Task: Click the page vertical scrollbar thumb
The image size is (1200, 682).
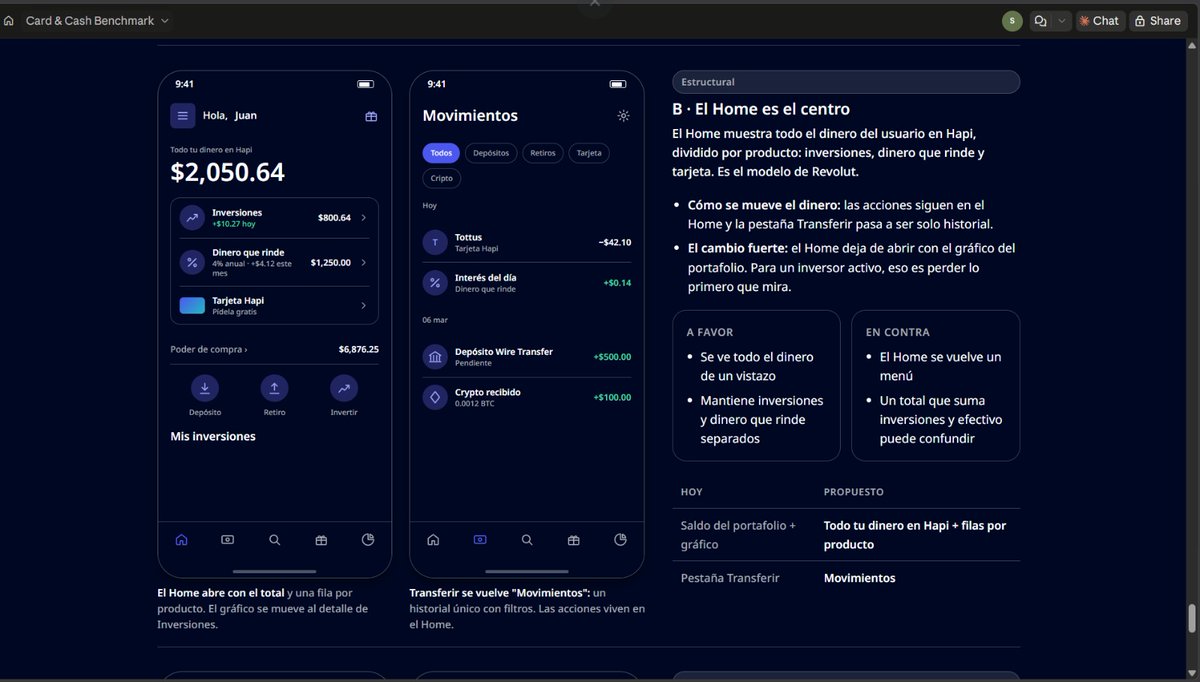Action: click(x=1190, y=619)
